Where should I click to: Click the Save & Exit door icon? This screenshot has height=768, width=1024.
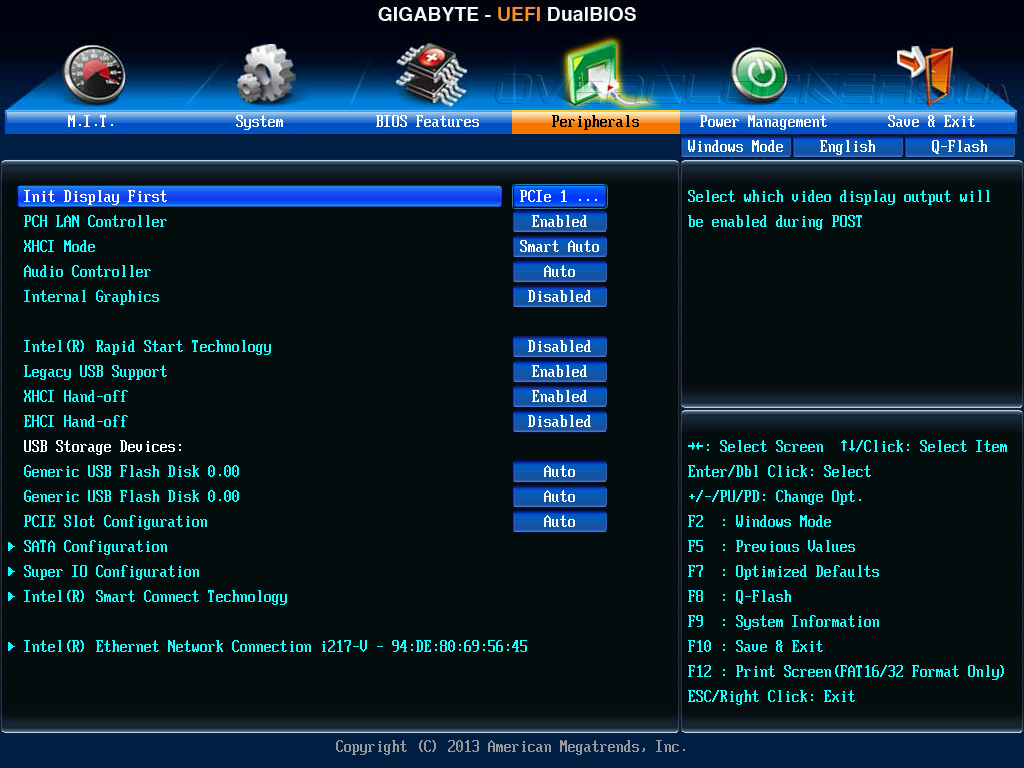[x=926, y=74]
